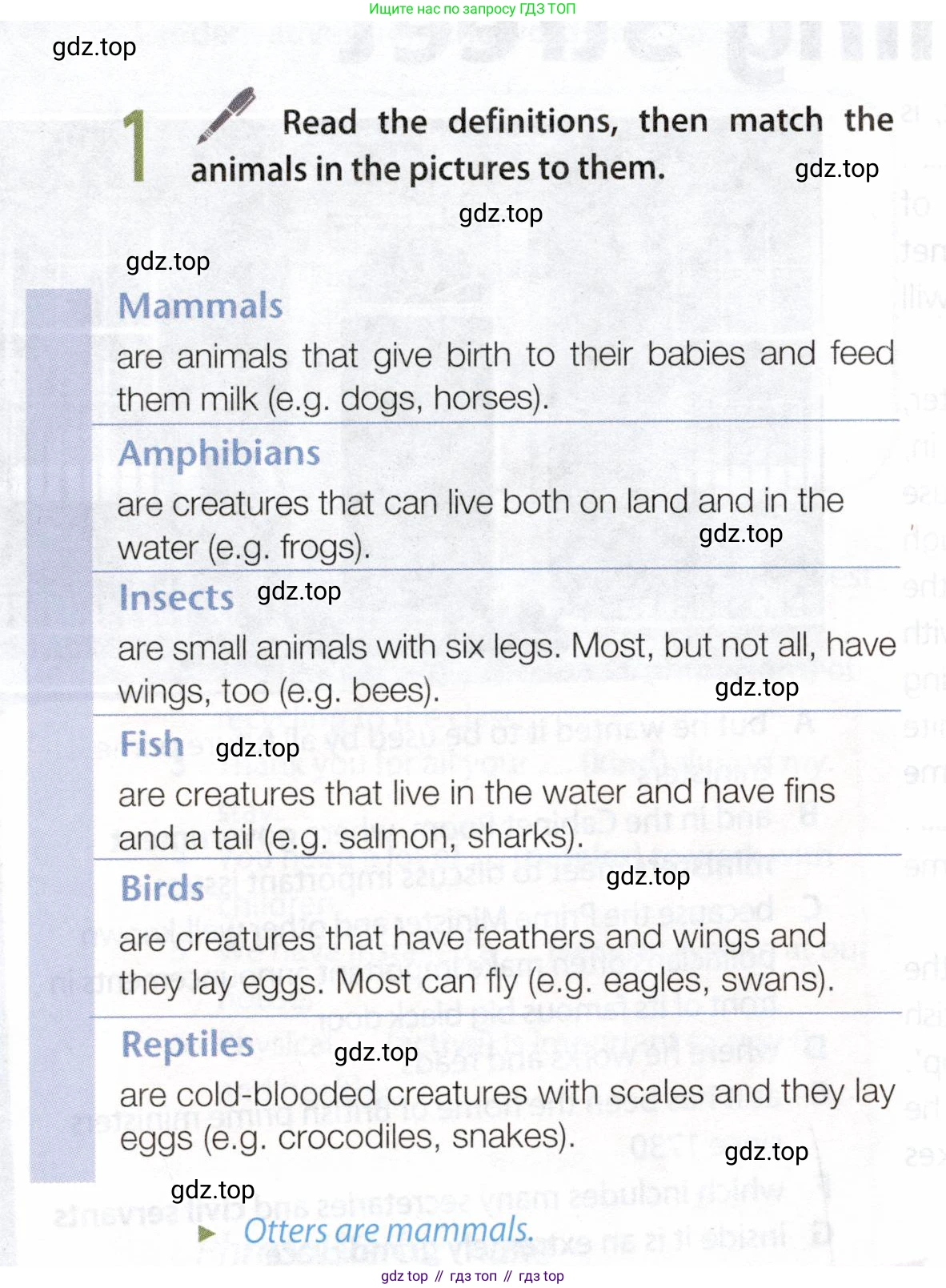
Task: Click the Reptiles definition mentioning crocodiles, snakes
Action: [x=507, y=1115]
